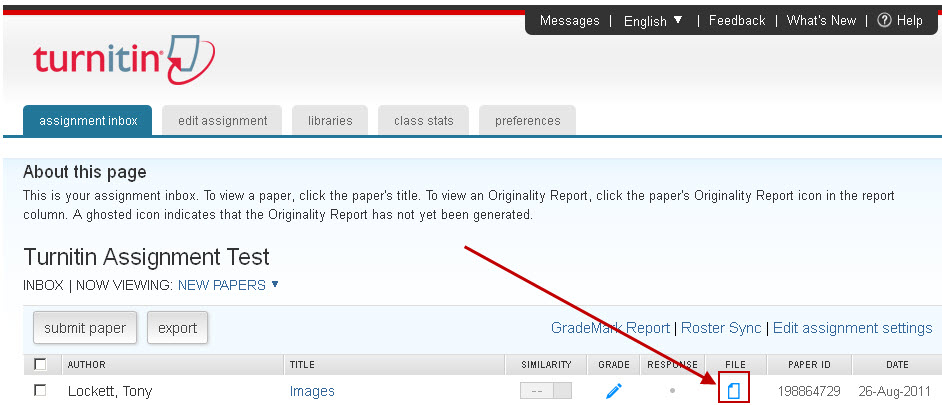Sort by the DATE column header
The width and height of the screenshot is (942, 405).
(x=897, y=365)
